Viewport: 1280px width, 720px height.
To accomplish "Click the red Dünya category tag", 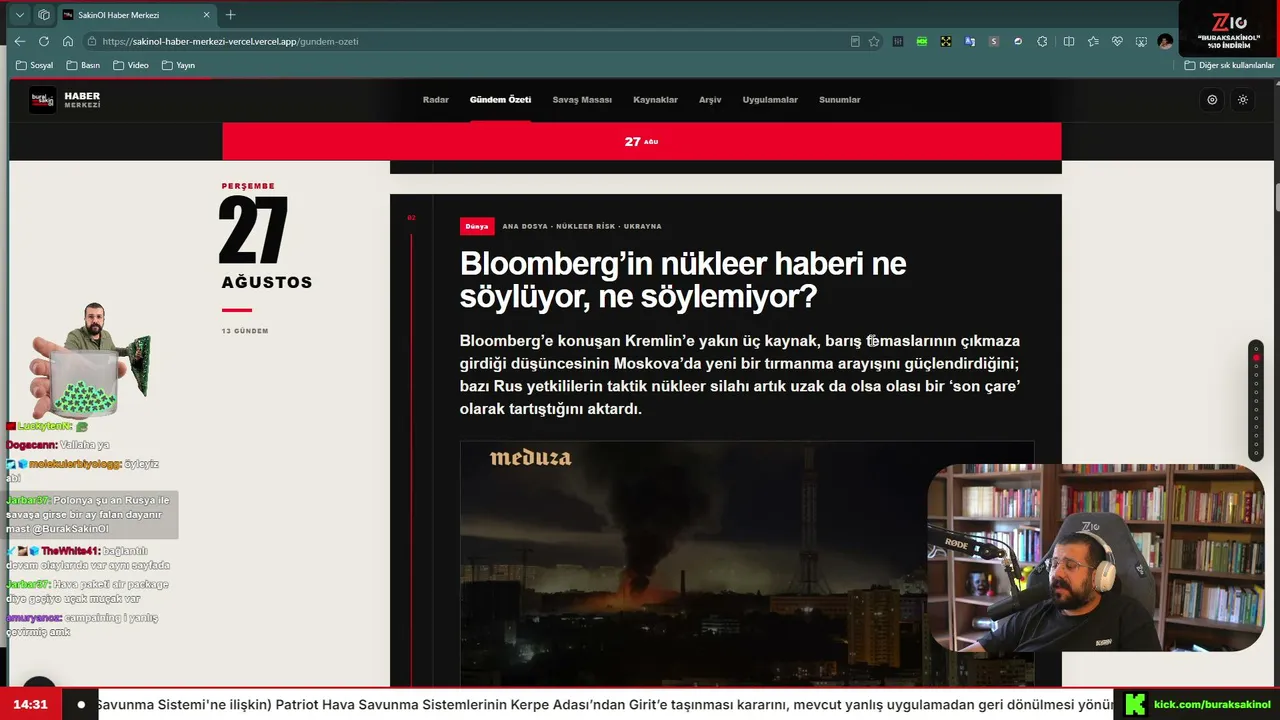I will click(477, 226).
